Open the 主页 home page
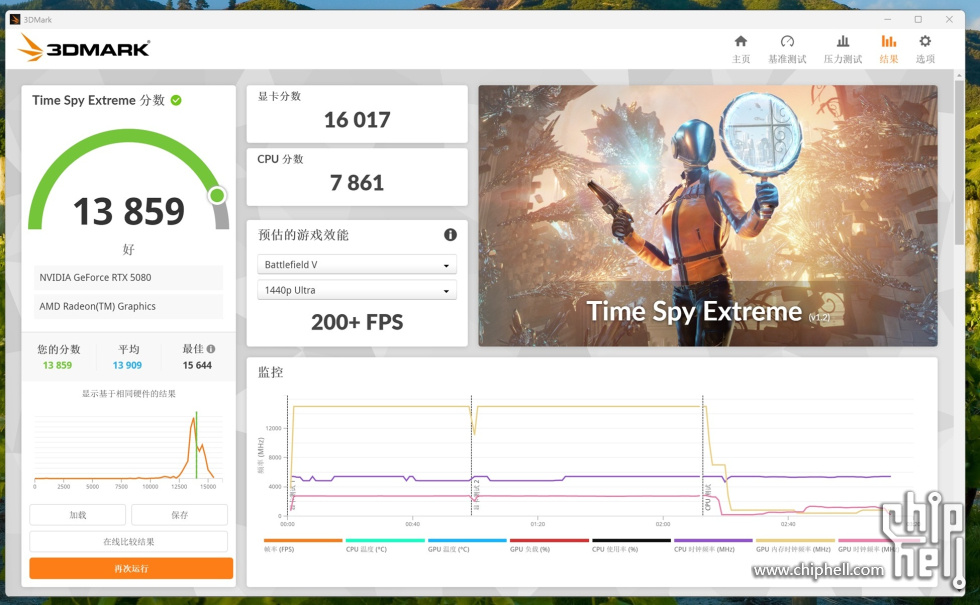The image size is (980, 605). (x=741, y=49)
